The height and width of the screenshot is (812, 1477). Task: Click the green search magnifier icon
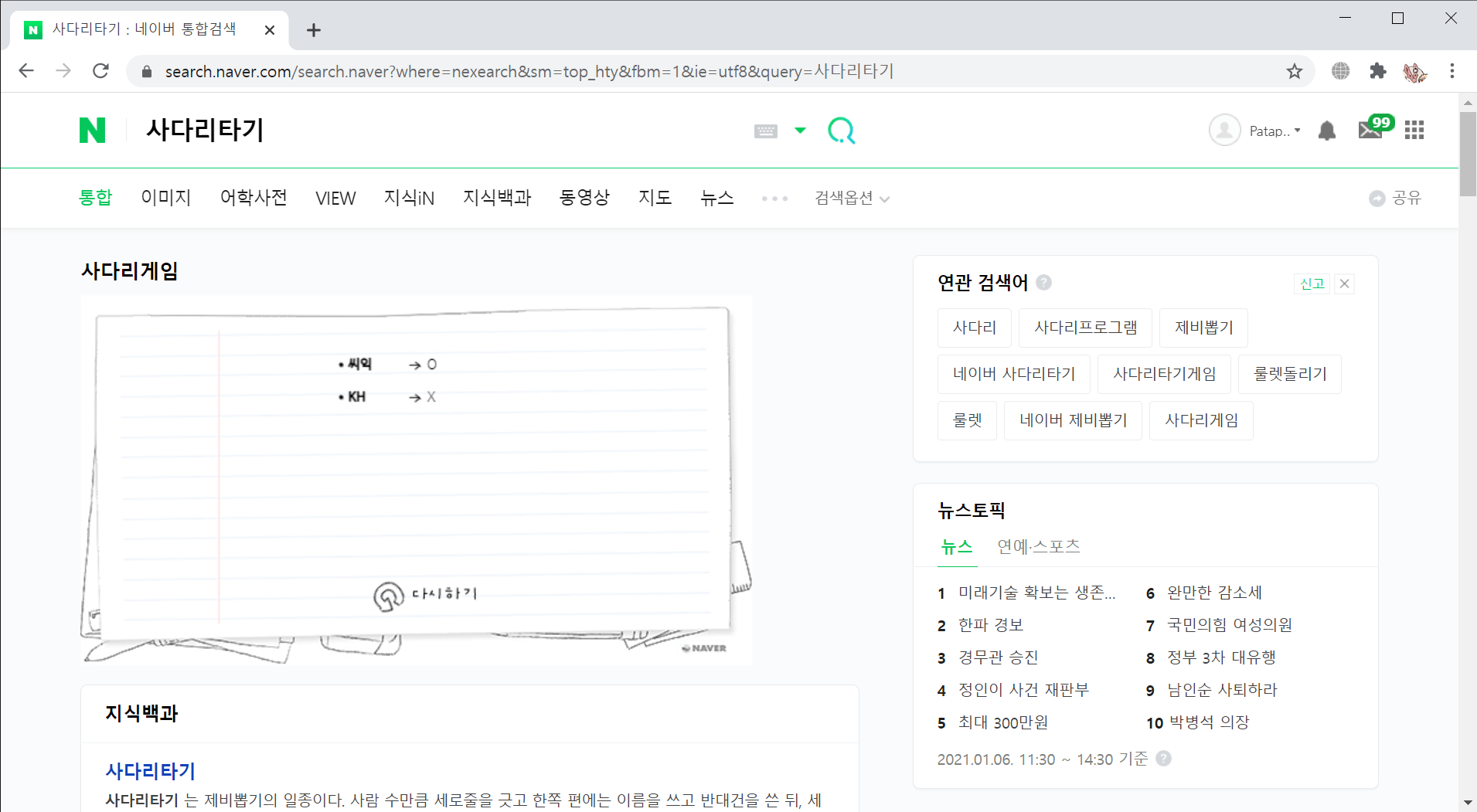pos(841,131)
